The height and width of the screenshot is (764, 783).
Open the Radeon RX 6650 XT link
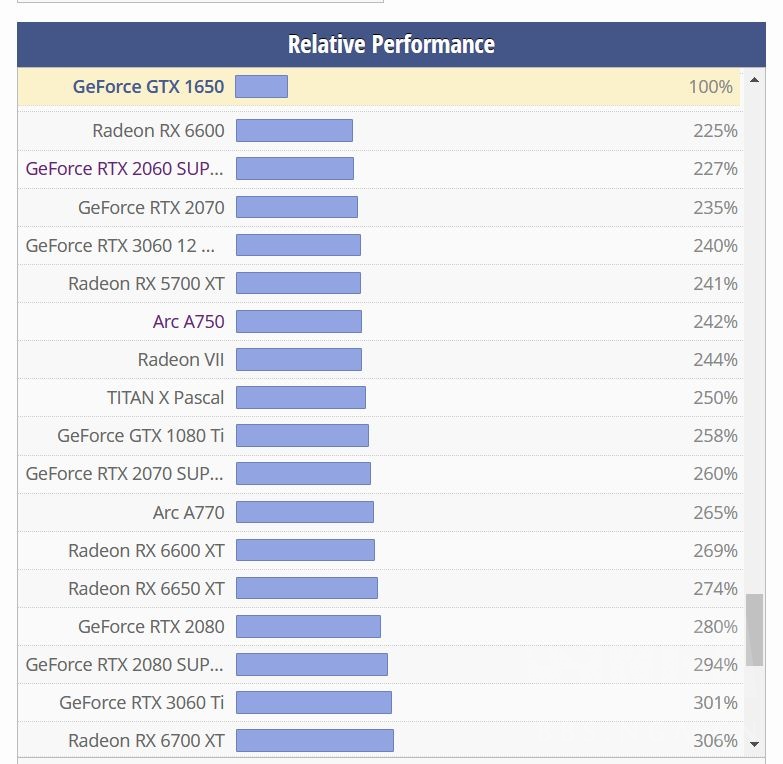(146, 589)
